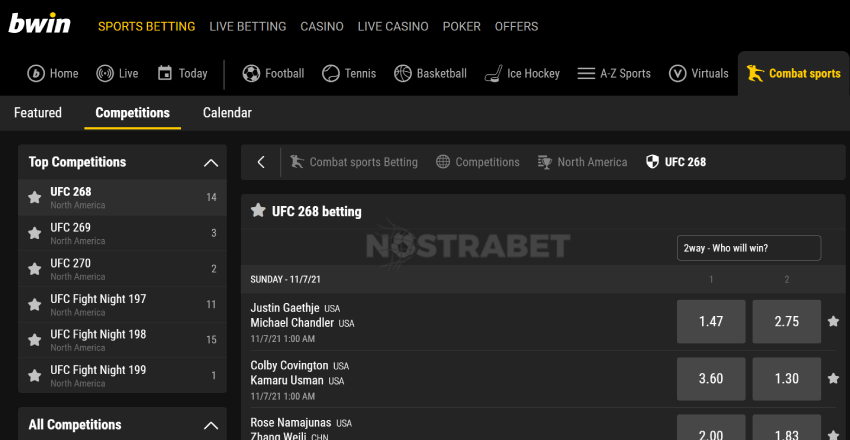Click the UFC 268 shield breadcrumb icon

[653, 161]
